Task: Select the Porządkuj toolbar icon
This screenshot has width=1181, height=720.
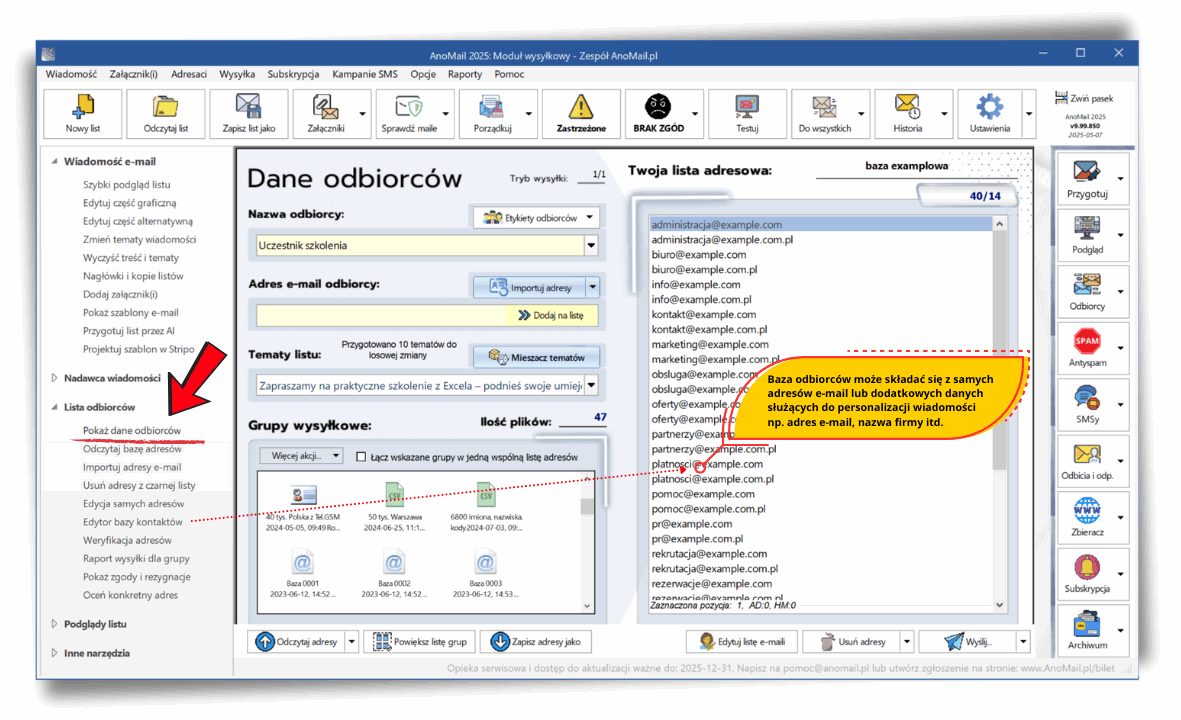Action: click(492, 114)
